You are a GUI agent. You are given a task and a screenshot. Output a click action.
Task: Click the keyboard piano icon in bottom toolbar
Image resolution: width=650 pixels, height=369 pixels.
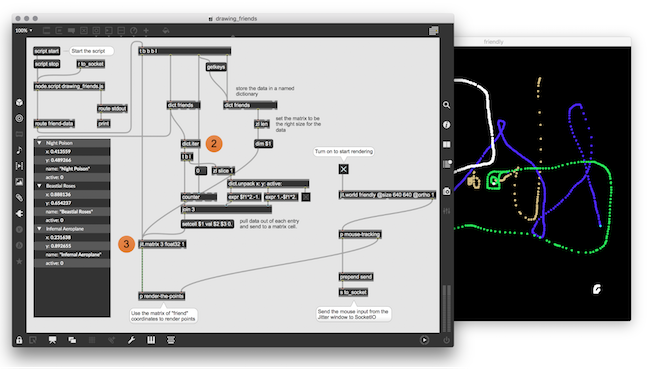tap(151, 340)
